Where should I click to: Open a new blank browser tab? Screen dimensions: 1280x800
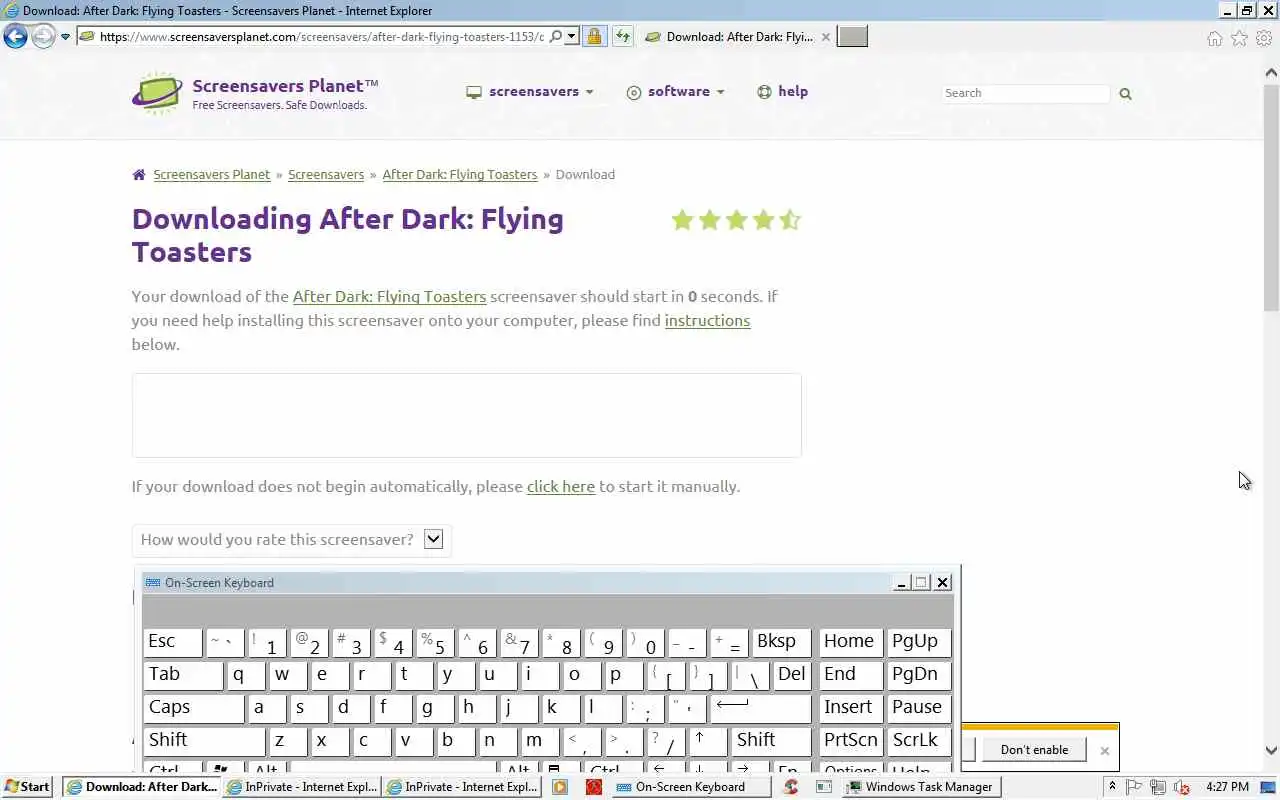[x=852, y=37]
